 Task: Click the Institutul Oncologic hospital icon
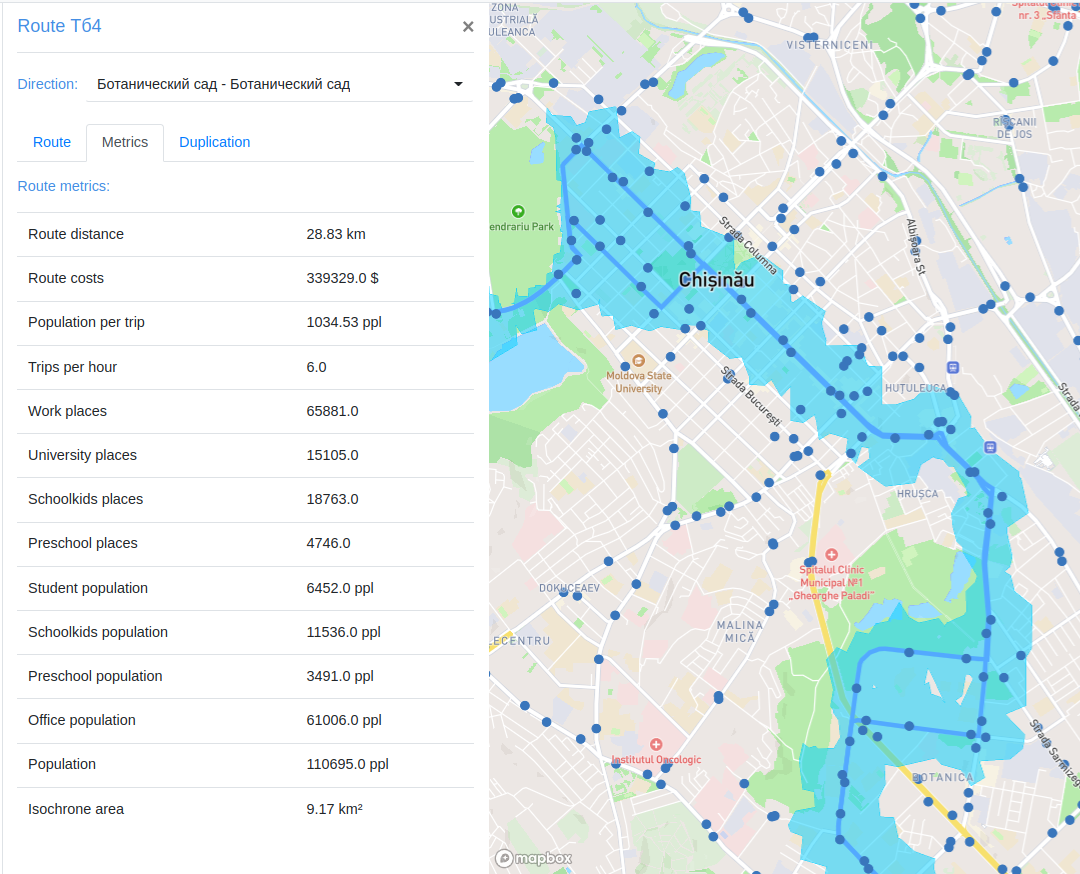coord(656,745)
